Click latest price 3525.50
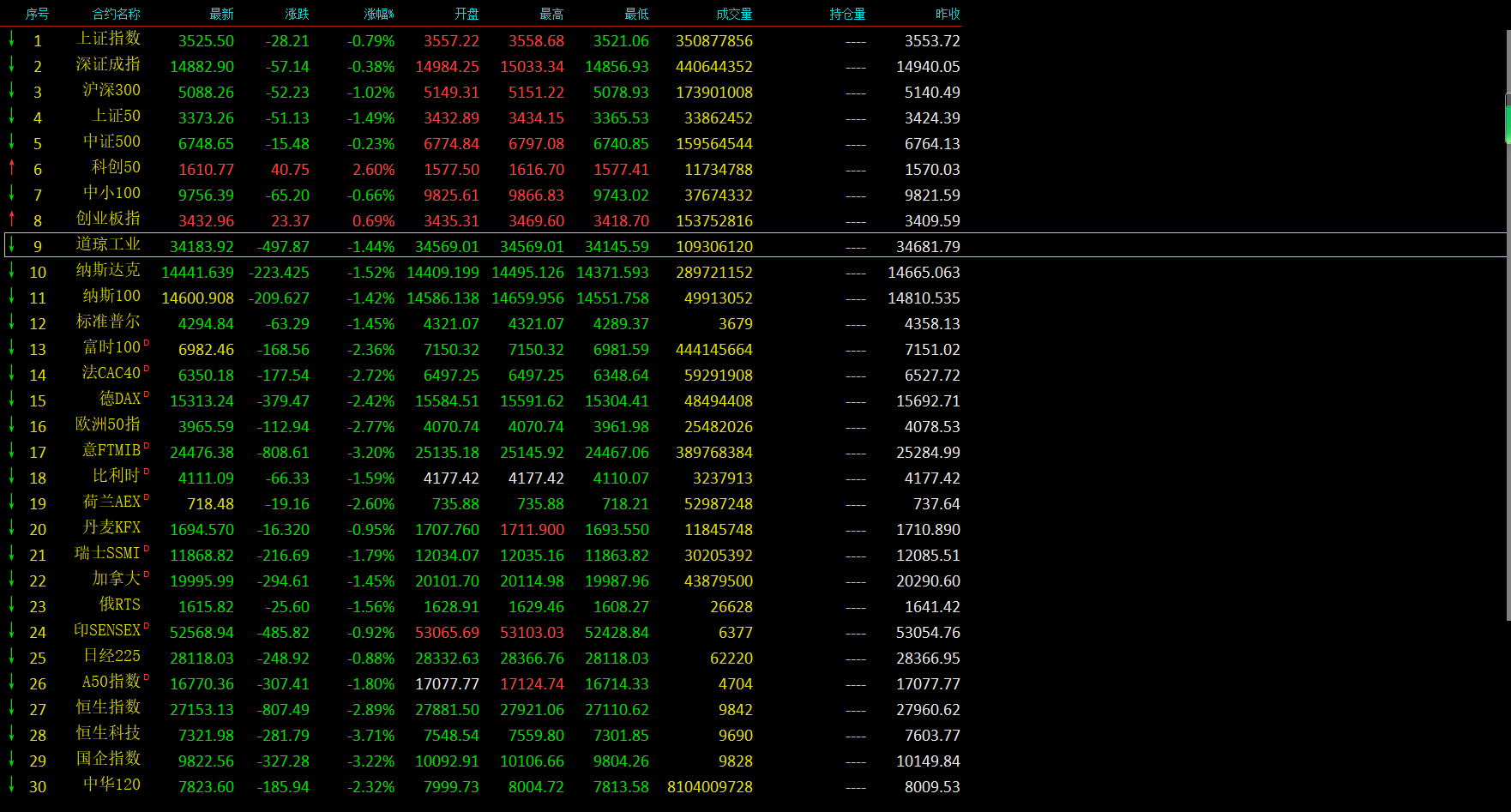This screenshot has width=1511, height=812. [x=206, y=41]
